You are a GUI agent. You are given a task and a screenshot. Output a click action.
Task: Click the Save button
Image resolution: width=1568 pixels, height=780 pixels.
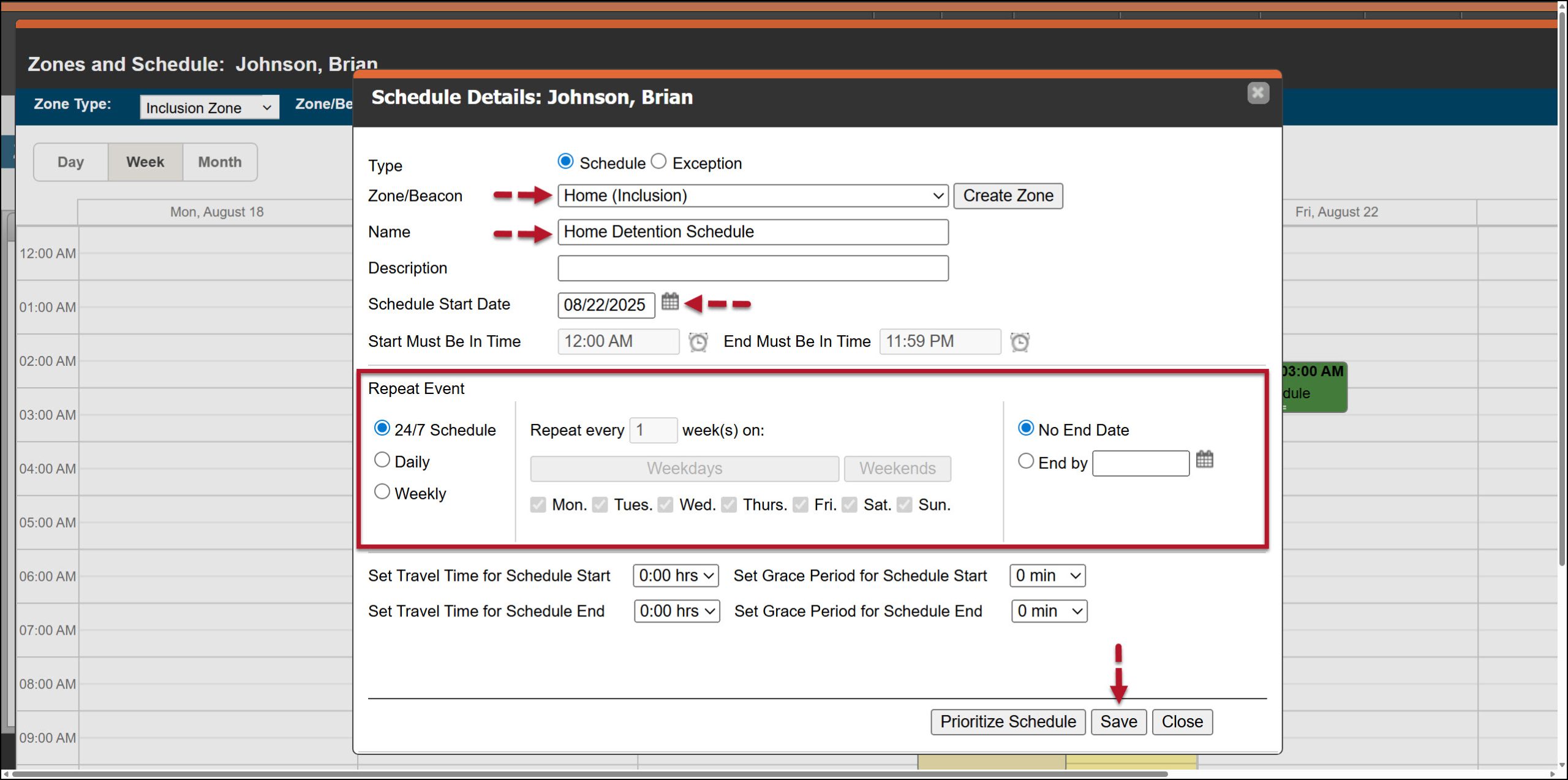(x=1118, y=722)
